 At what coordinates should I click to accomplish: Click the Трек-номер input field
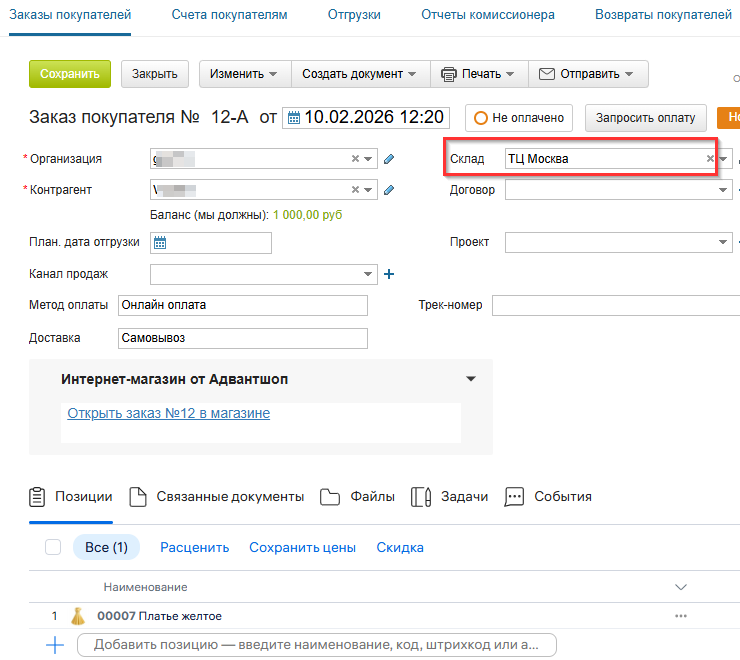pyautogui.click(x=616, y=305)
